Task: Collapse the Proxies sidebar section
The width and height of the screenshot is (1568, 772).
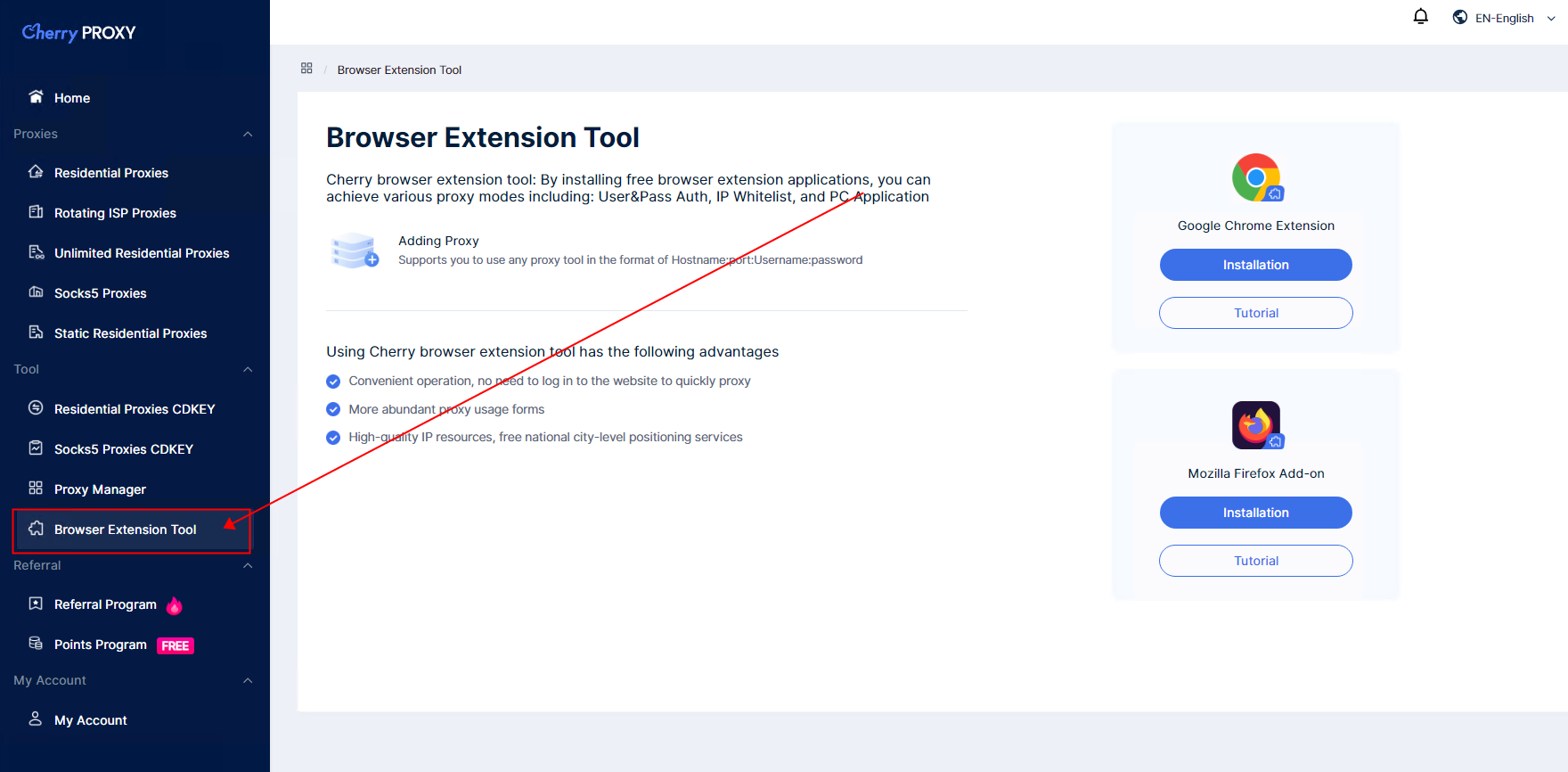Action: tap(248, 135)
